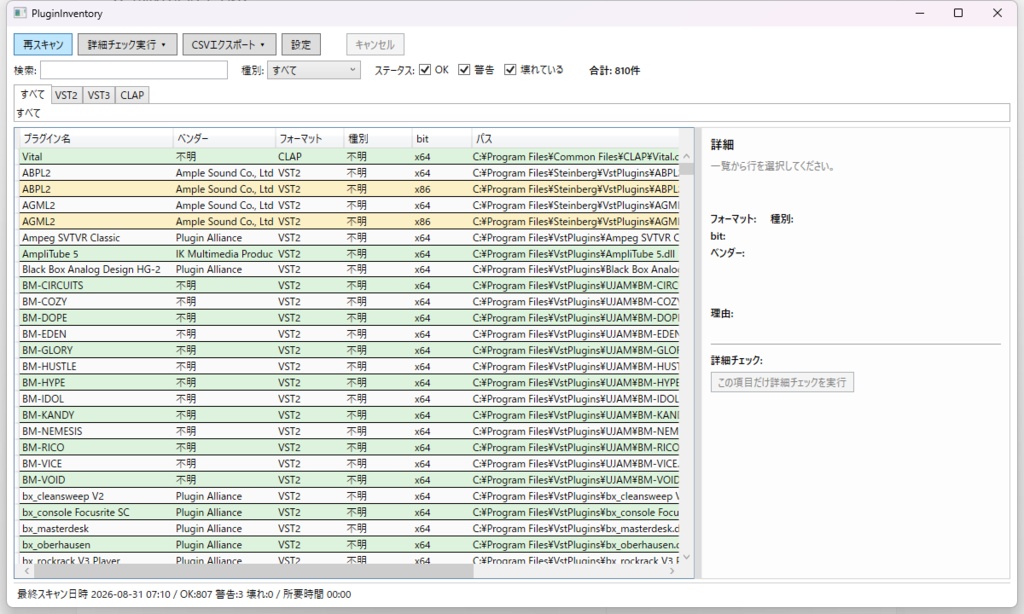Click the horizontal scrollbar thumb
Viewport: 1024px width, 614px height.
(x=253, y=571)
